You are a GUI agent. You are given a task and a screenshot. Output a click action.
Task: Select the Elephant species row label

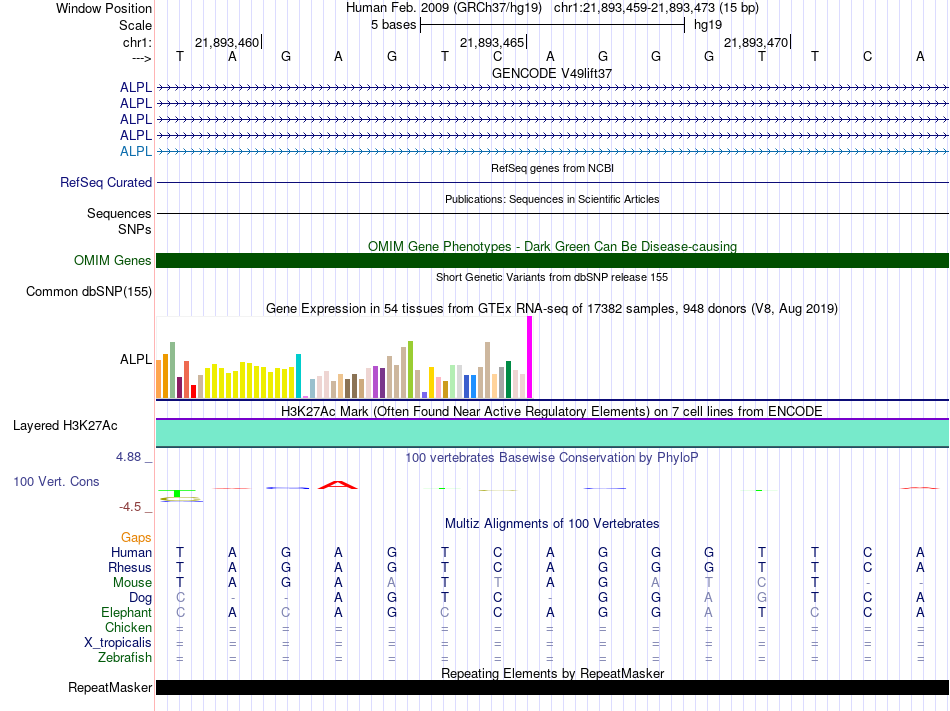pyautogui.click(x=126, y=612)
